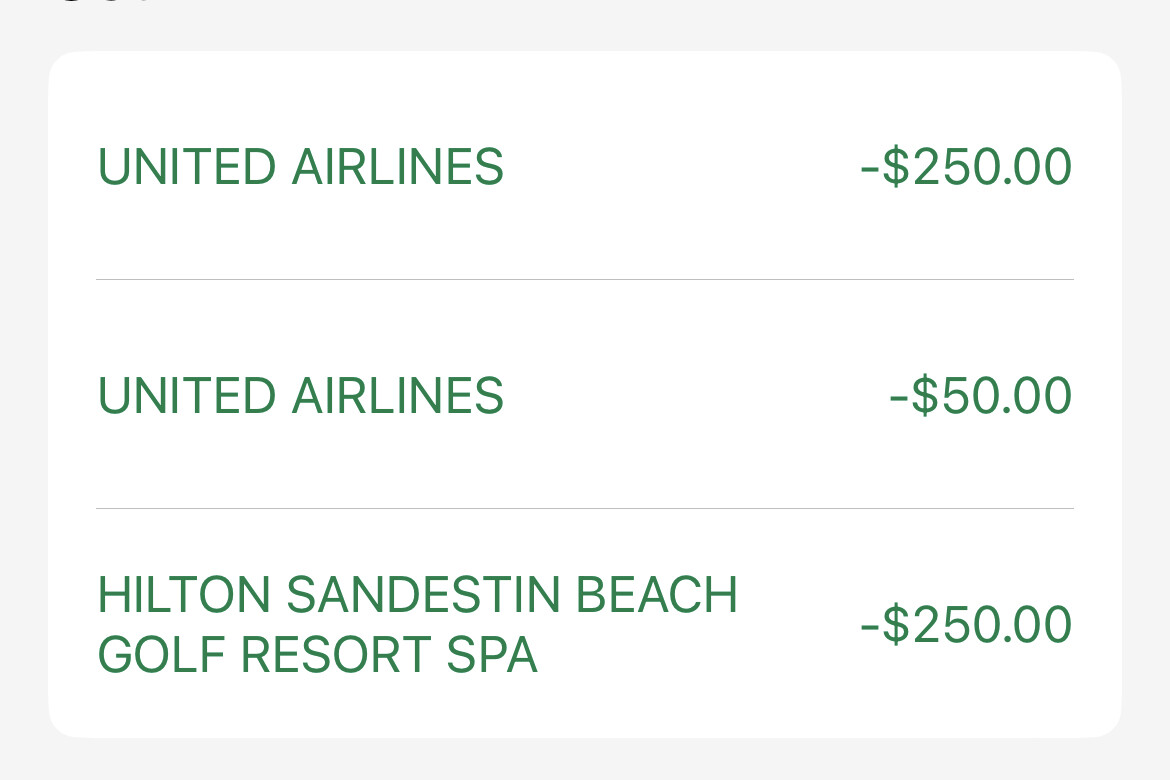
Task: Open the United Airlines $50.00 transaction
Action: [x=300, y=396]
